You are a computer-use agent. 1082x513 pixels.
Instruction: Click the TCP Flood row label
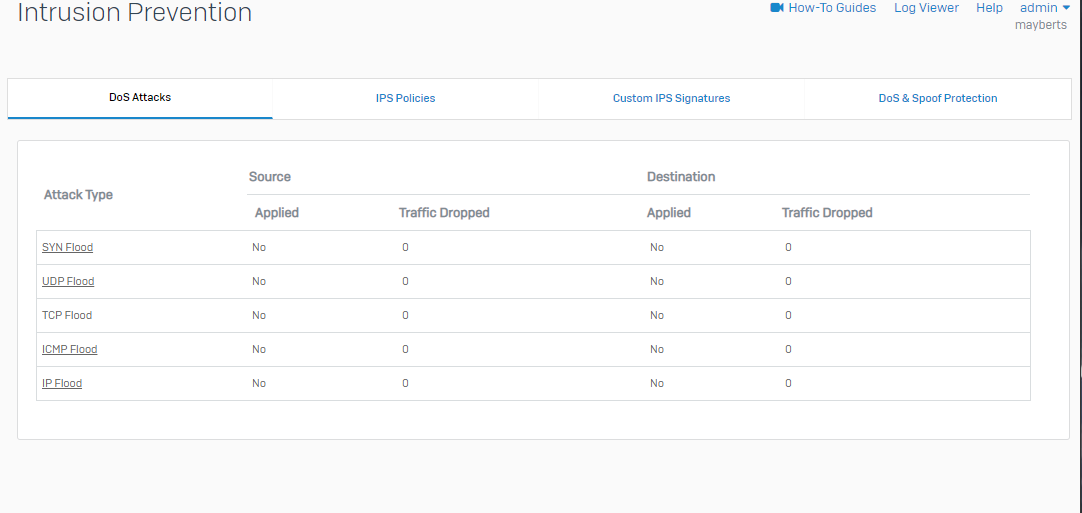point(67,315)
